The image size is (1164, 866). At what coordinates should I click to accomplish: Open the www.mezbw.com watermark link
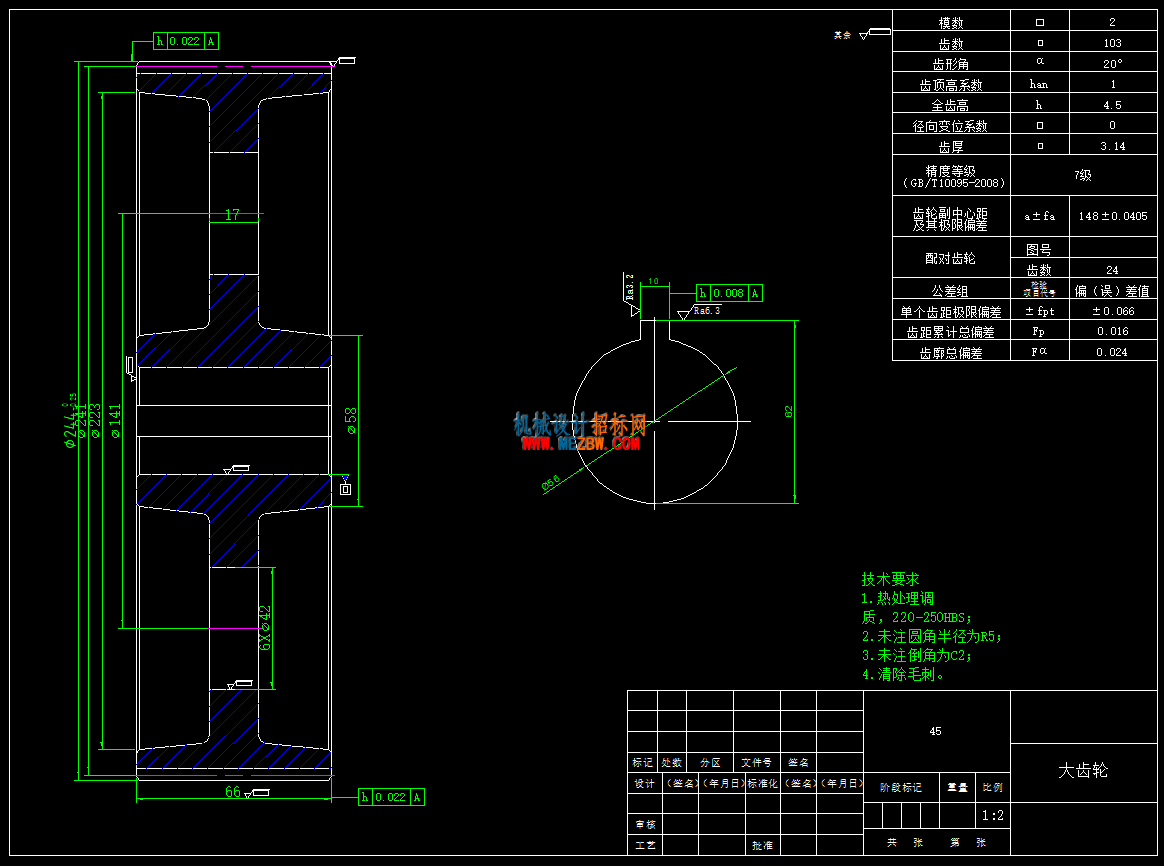click(580, 444)
